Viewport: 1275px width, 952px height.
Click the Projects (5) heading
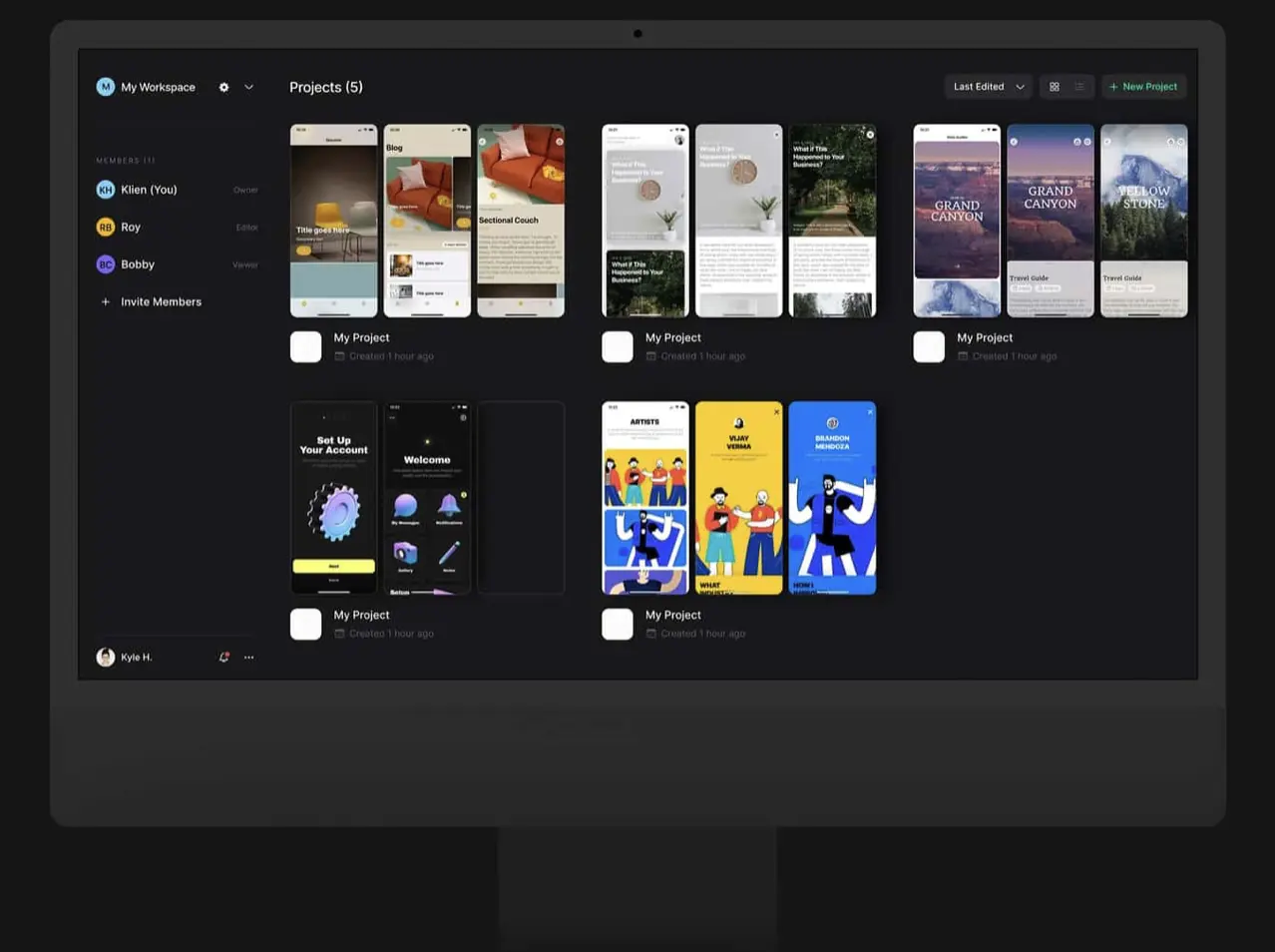point(326,87)
